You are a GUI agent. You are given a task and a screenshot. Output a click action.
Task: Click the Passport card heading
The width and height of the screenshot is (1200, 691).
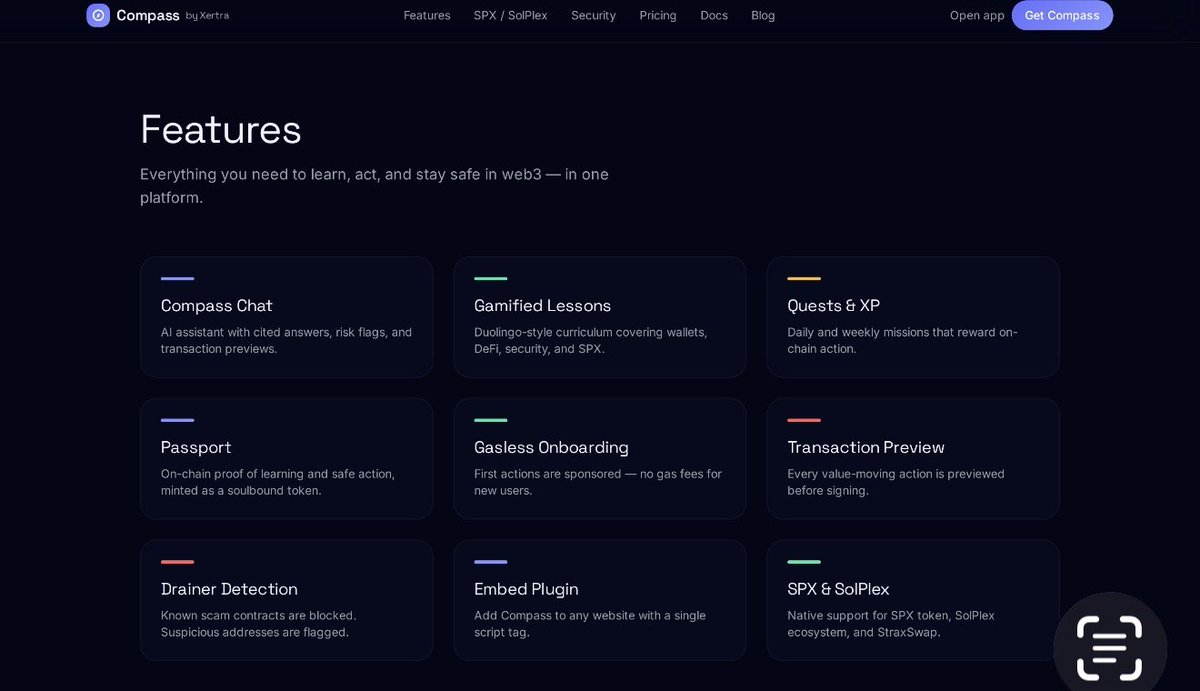pos(196,447)
